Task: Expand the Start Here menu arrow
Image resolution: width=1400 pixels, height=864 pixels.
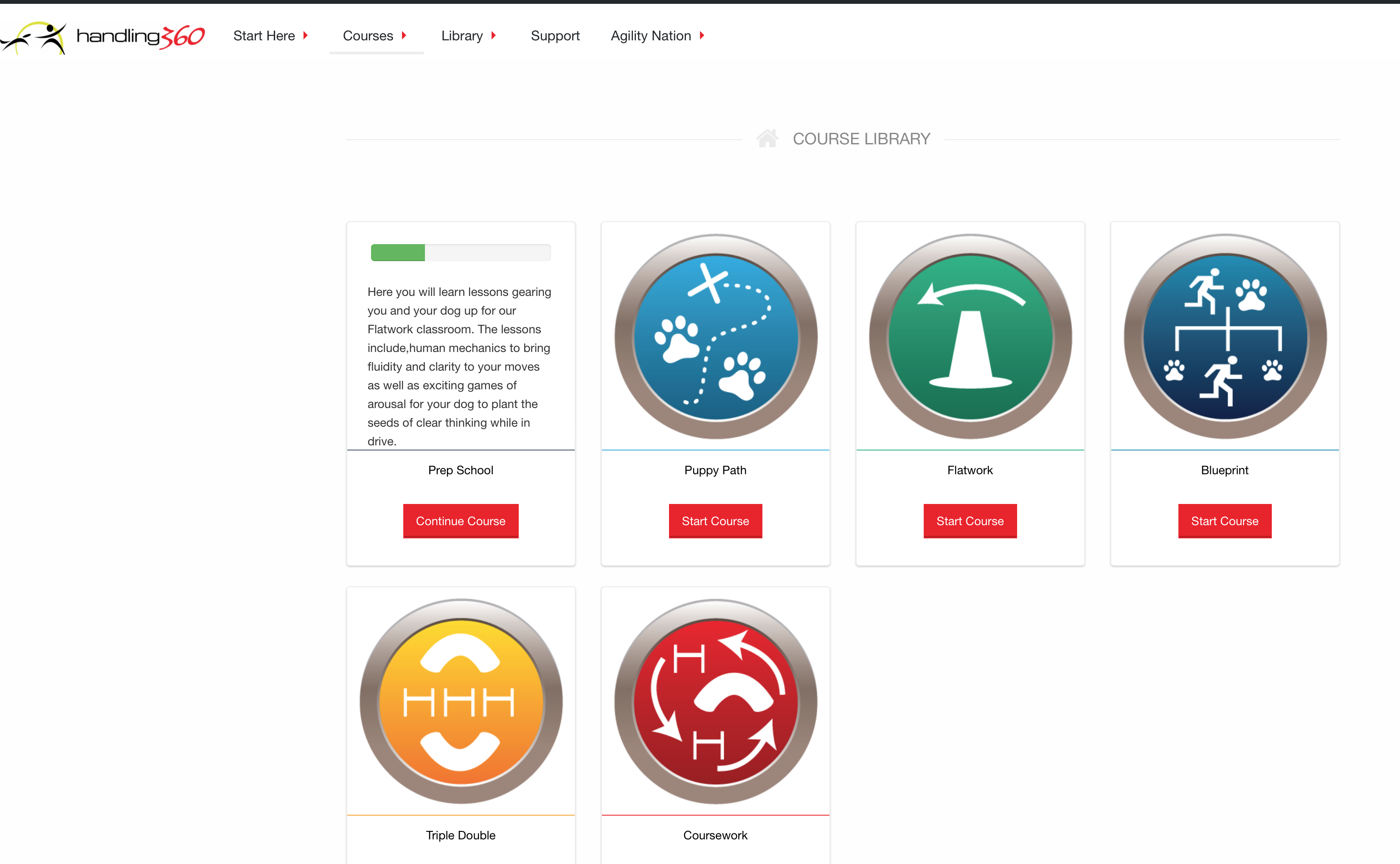Action: pos(306,35)
